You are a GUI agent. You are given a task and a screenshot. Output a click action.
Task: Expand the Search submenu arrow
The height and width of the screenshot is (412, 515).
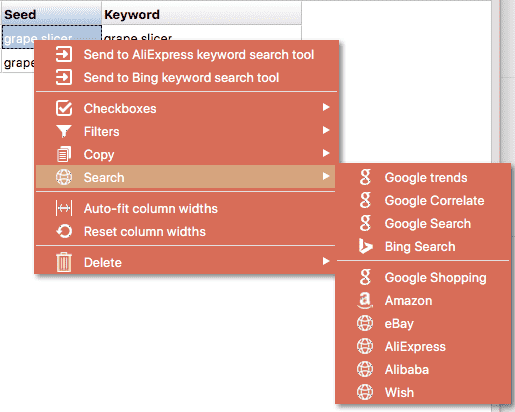click(x=326, y=176)
